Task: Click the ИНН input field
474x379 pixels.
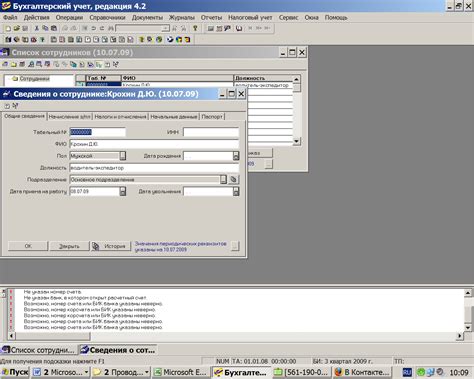Action: [x=211, y=132]
